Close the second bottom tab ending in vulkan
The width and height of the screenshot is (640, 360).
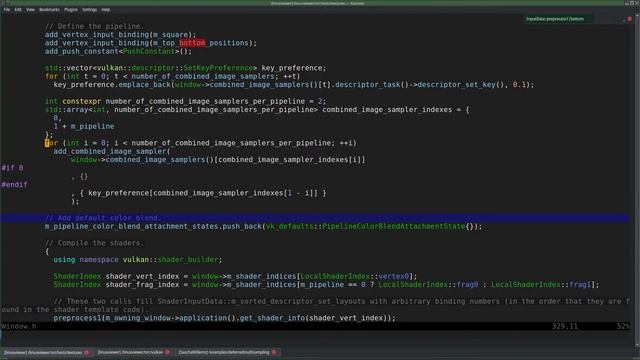[x=168, y=352]
